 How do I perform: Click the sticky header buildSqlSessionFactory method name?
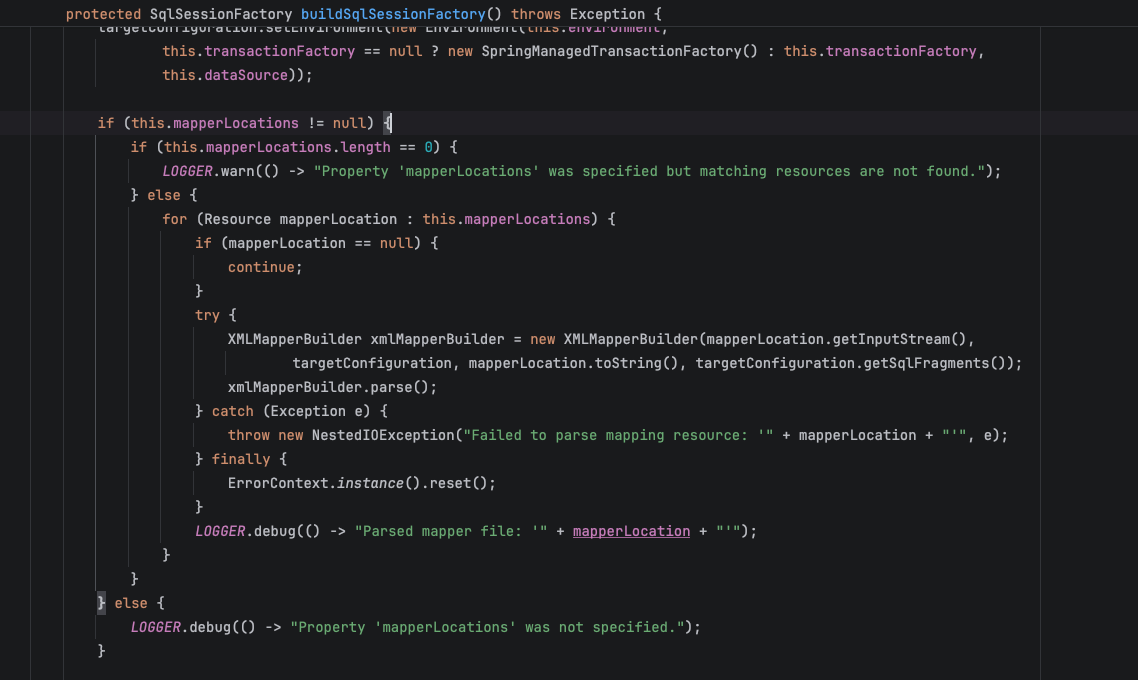pyautogui.click(x=393, y=14)
